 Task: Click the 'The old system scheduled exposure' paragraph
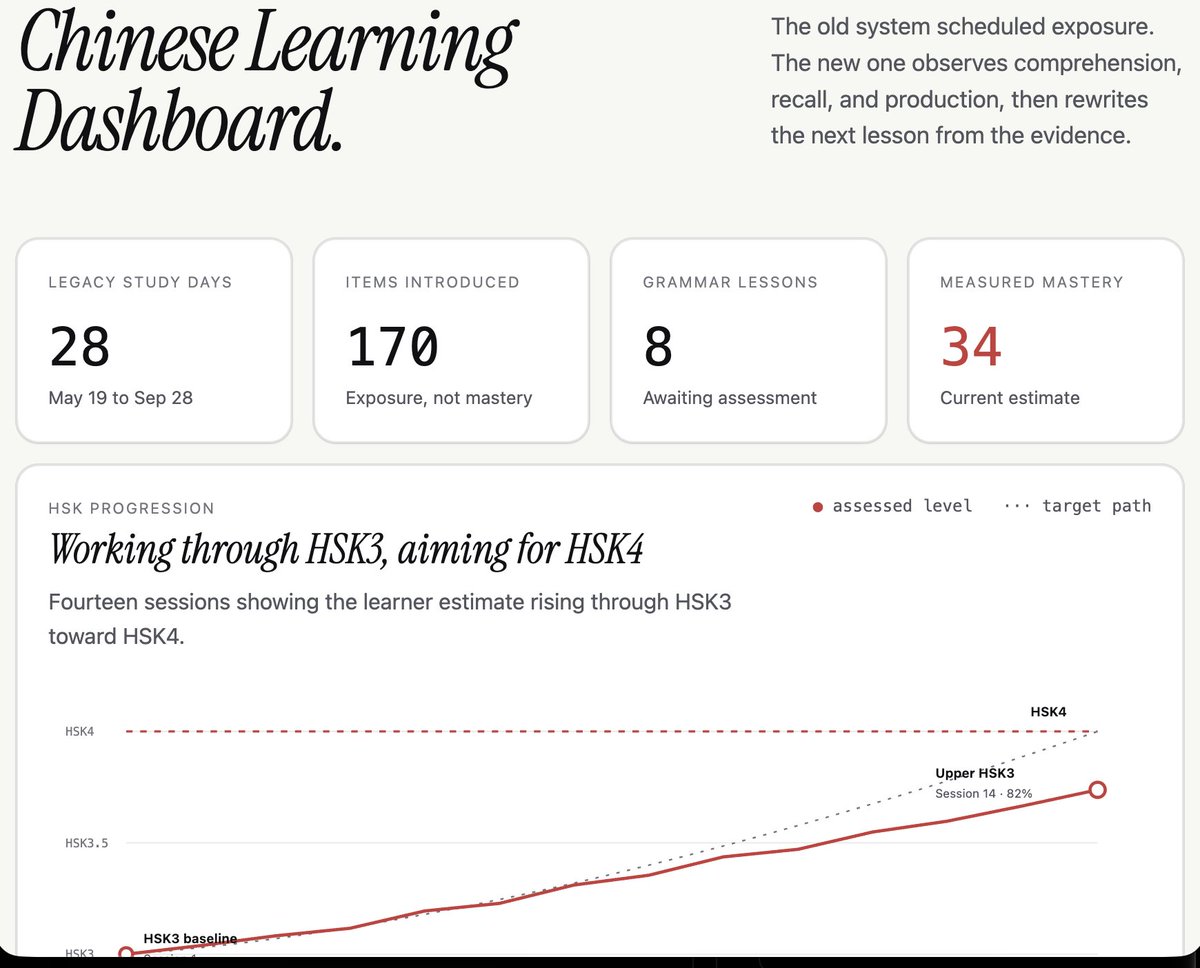pyautogui.click(x=976, y=81)
